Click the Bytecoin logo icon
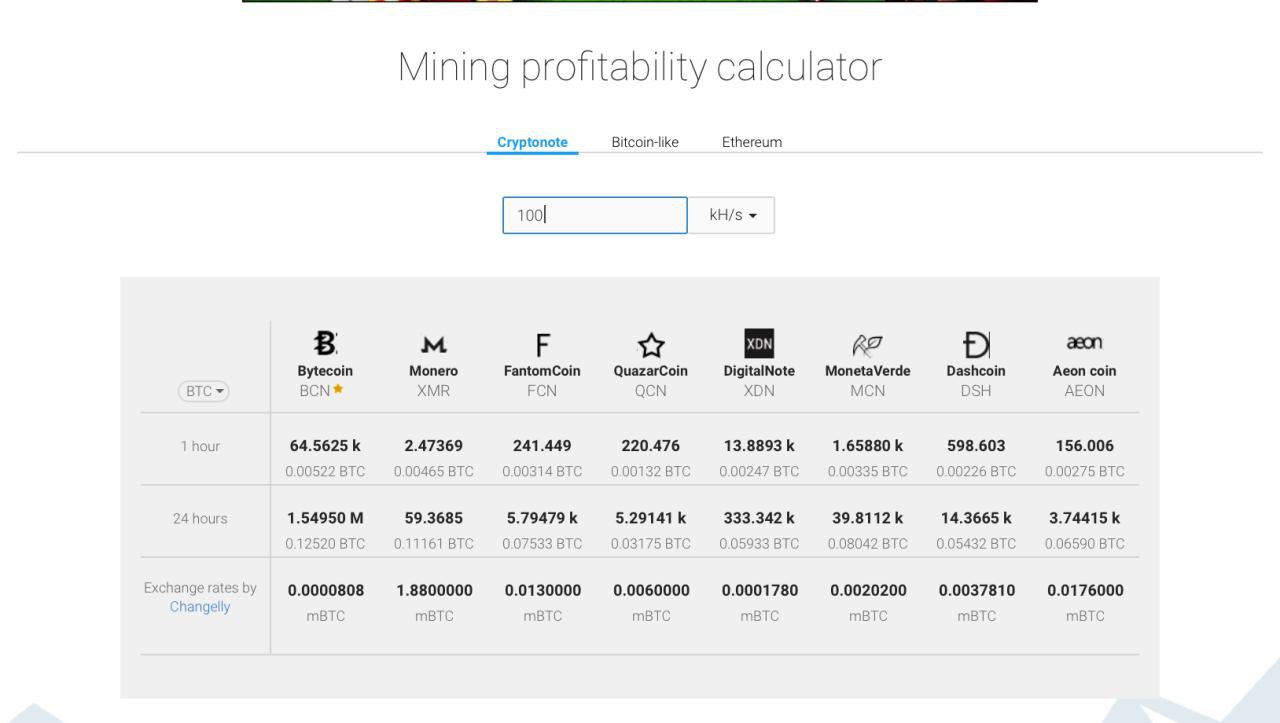This screenshot has height=723, width=1280. (x=326, y=344)
